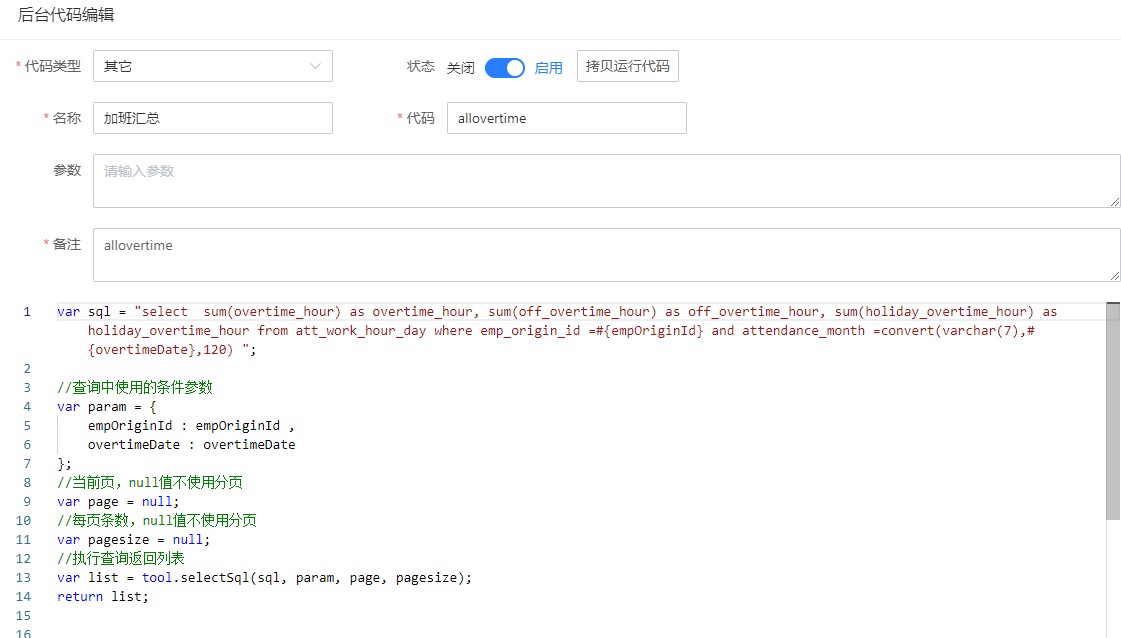Focus the 名称 field containing 加班汇总

212,118
